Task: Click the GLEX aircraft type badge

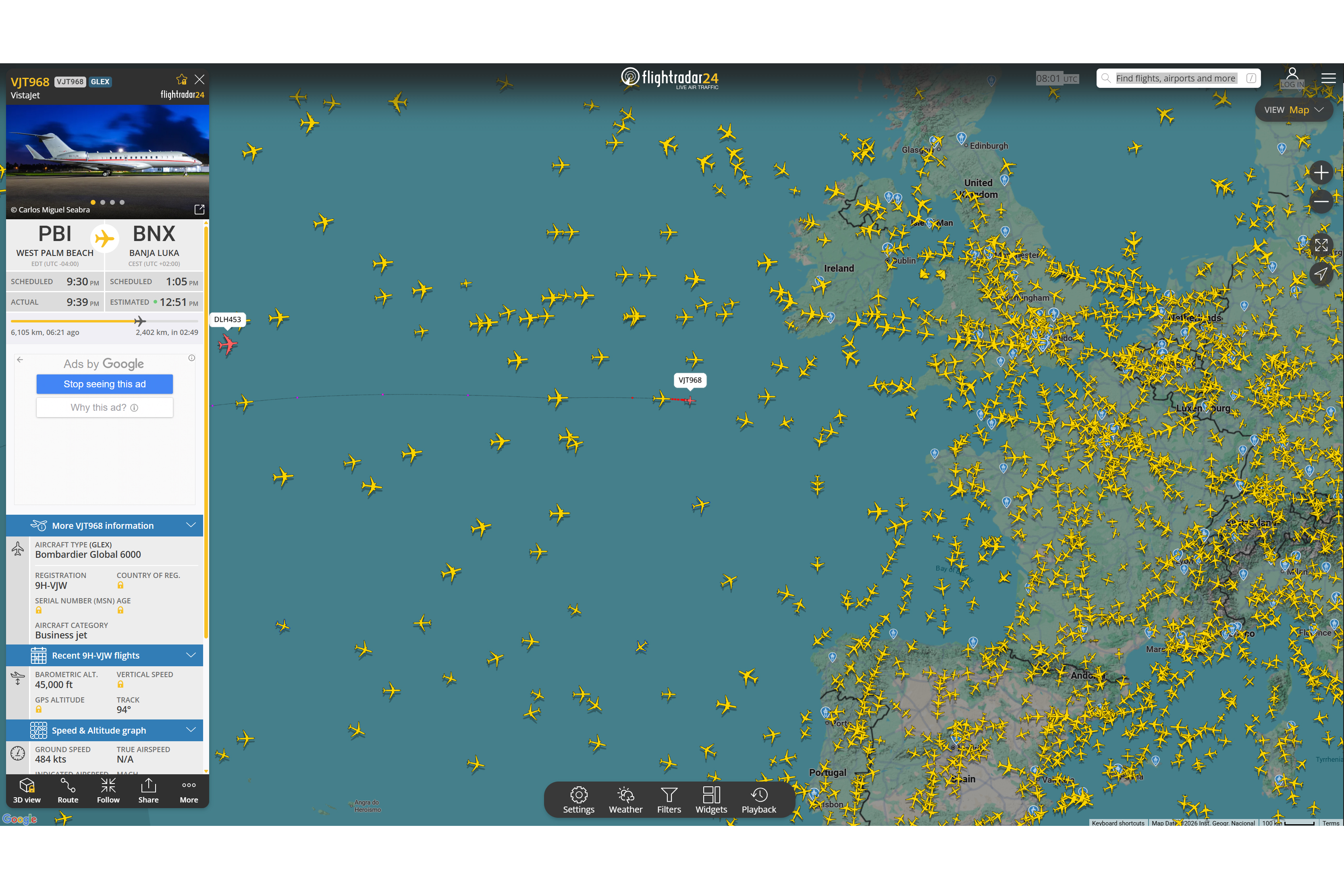Action: [100, 82]
